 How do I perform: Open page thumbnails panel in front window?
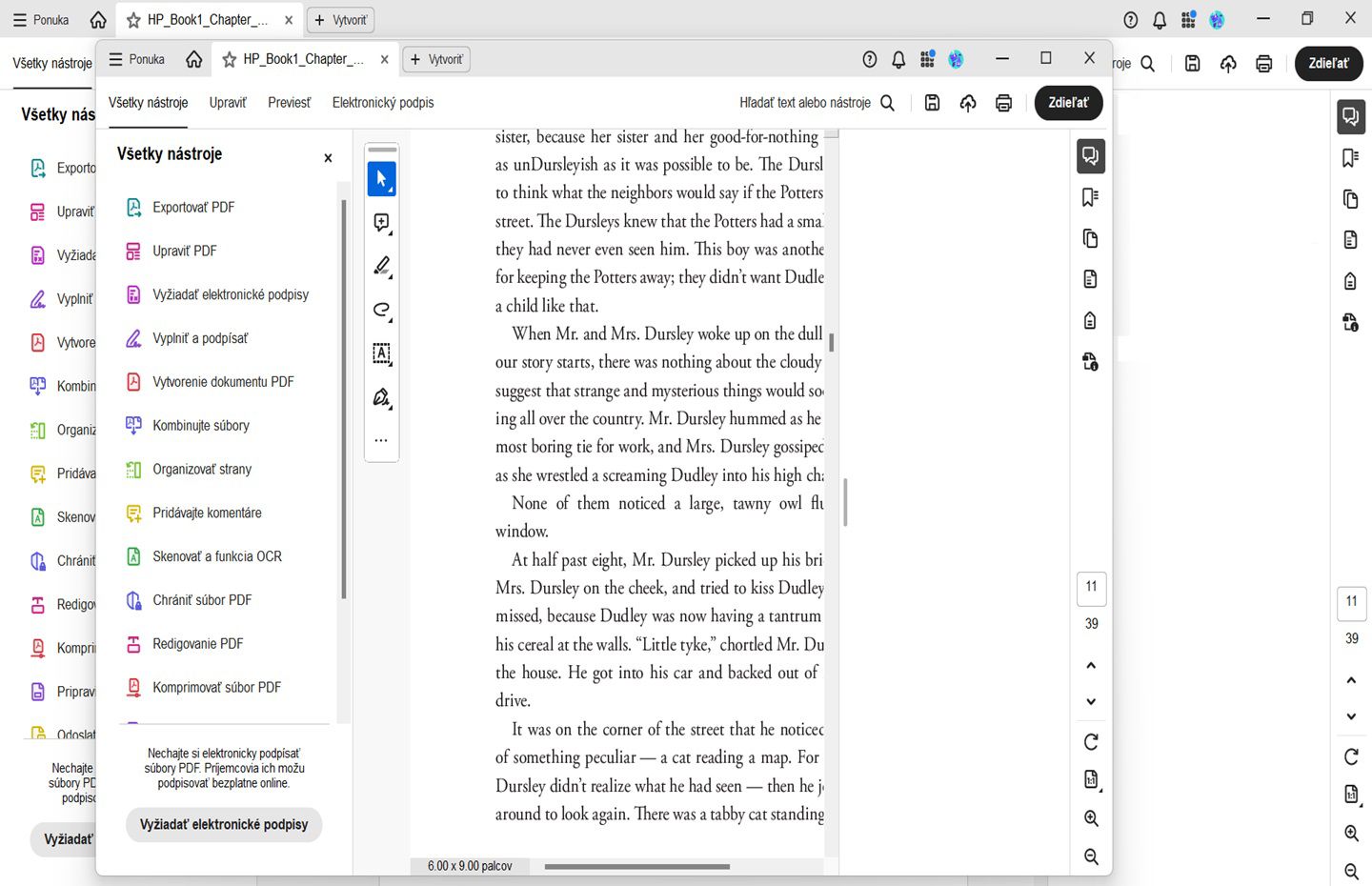tap(1091, 238)
